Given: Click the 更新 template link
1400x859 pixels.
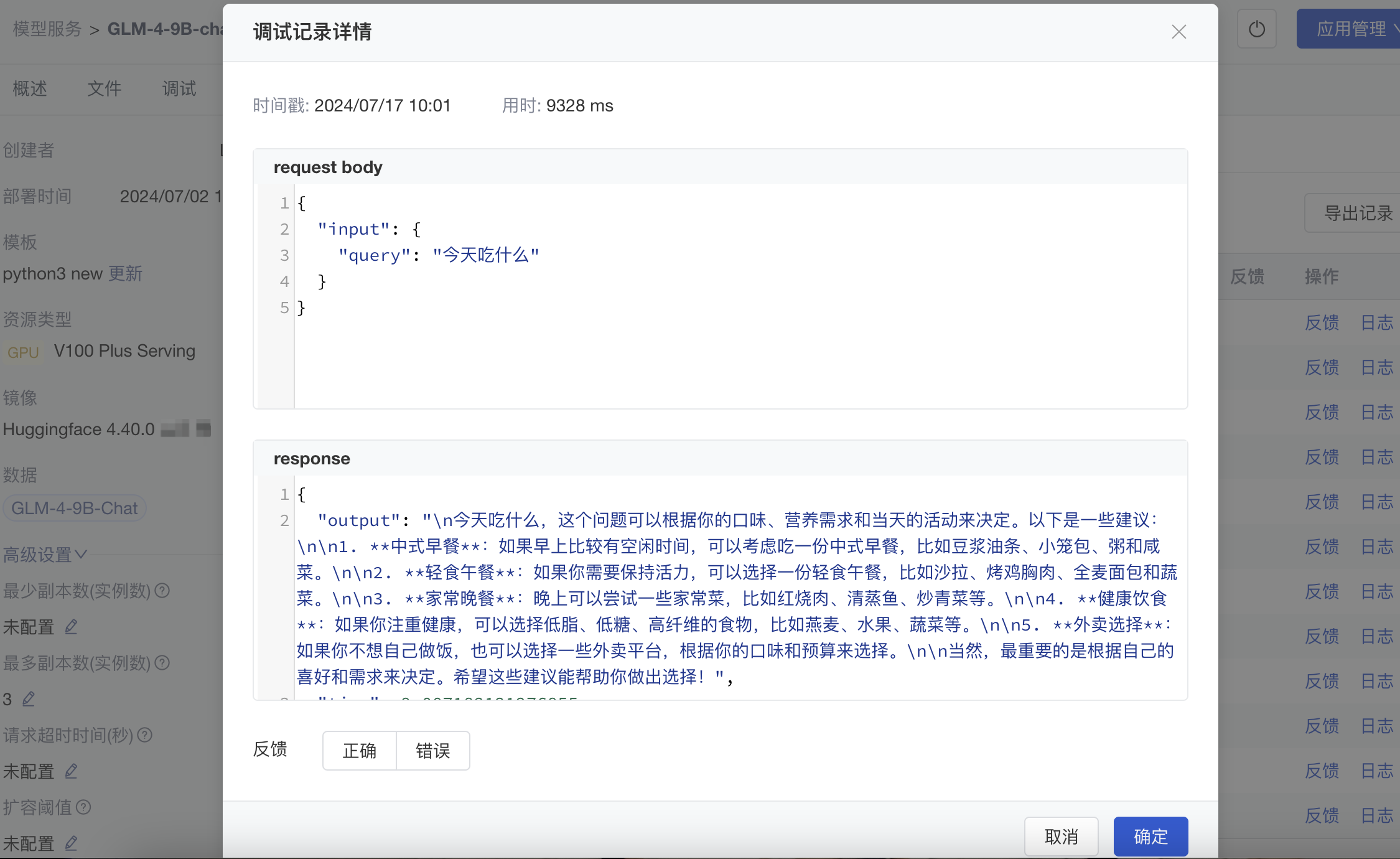Looking at the screenshot, I should [x=125, y=273].
